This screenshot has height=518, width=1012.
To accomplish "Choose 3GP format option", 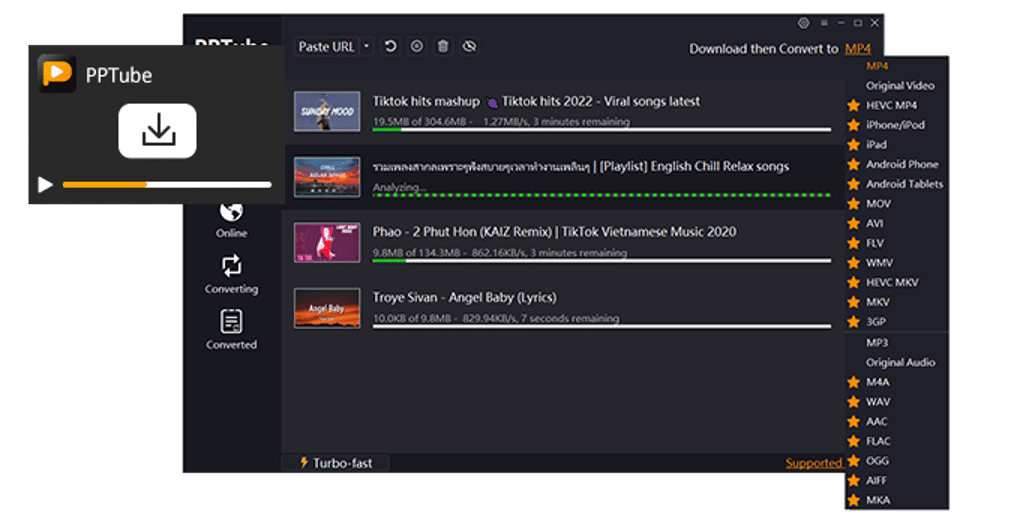I will coord(876,322).
